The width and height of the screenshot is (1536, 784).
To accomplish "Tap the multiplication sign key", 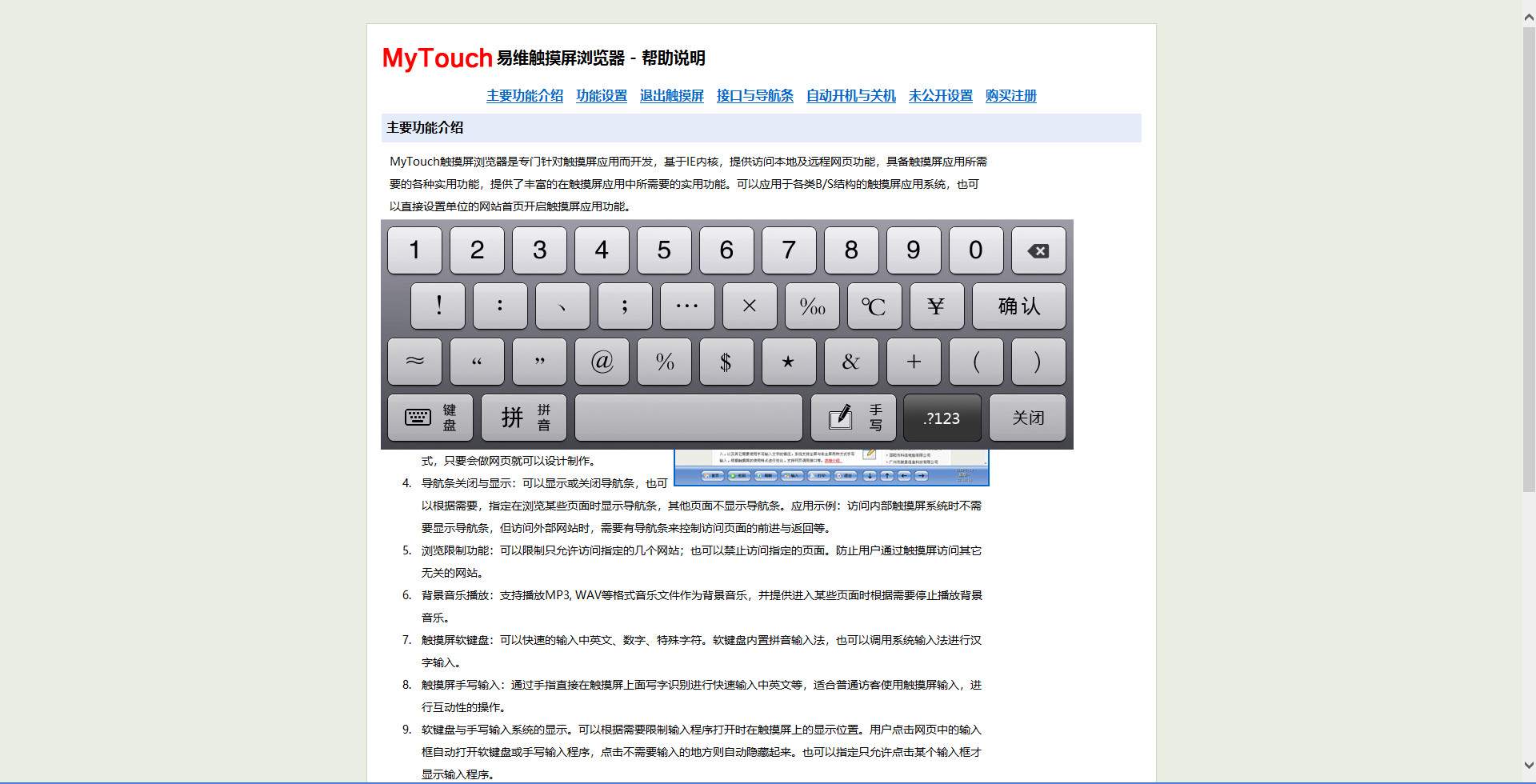I will click(x=750, y=306).
